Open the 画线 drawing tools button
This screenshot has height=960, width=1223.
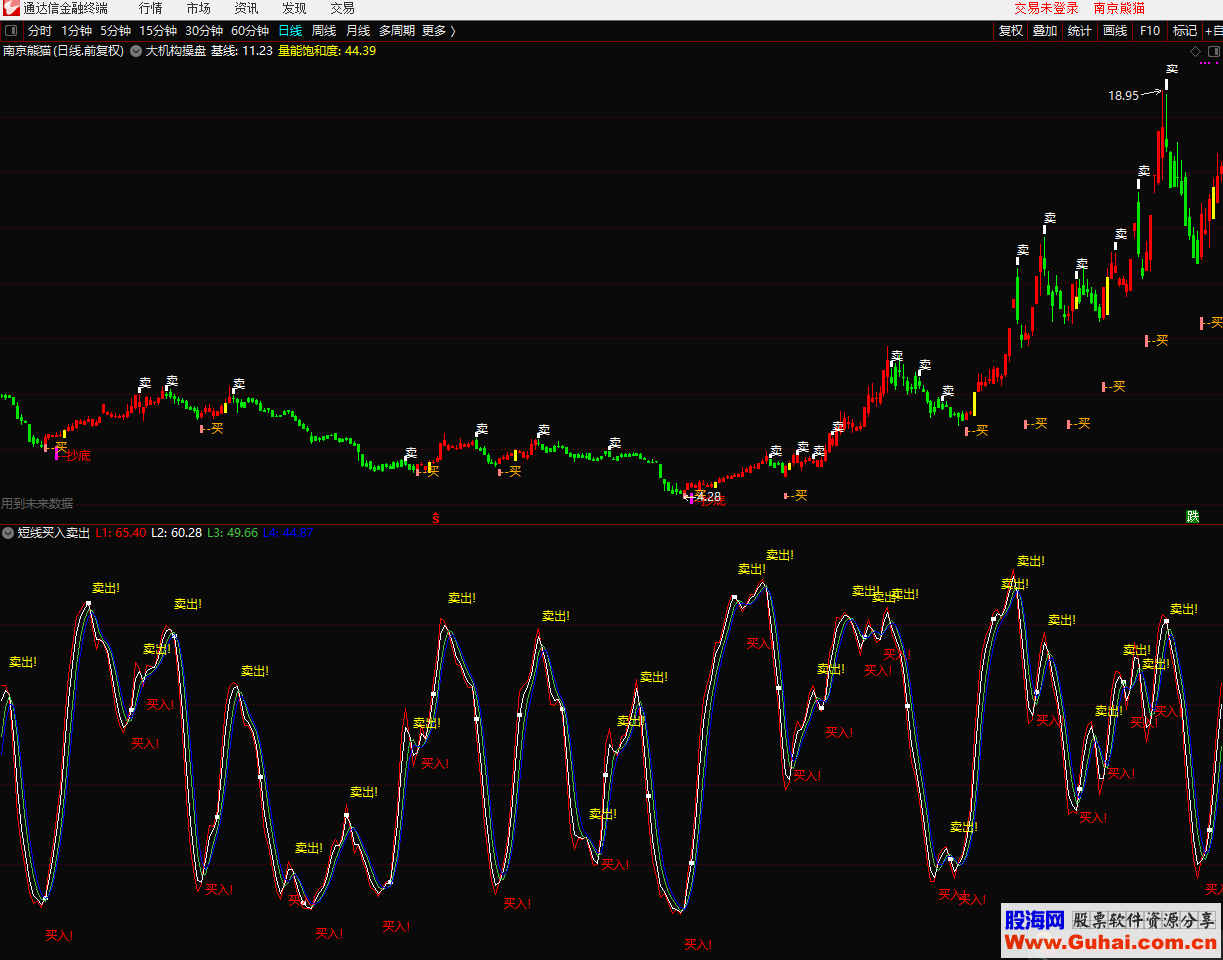coord(1115,31)
